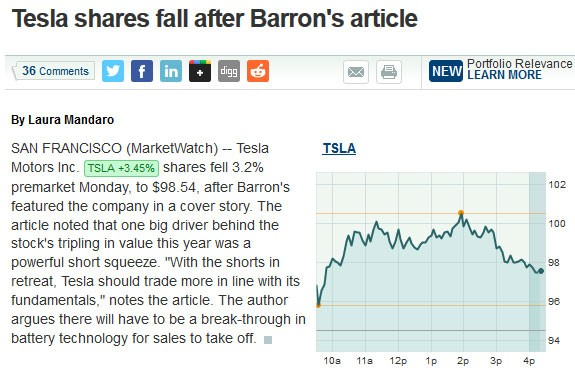Click the article headline about Tesla shares
Viewport: 575px width, 374px height.
[x=215, y=18]
